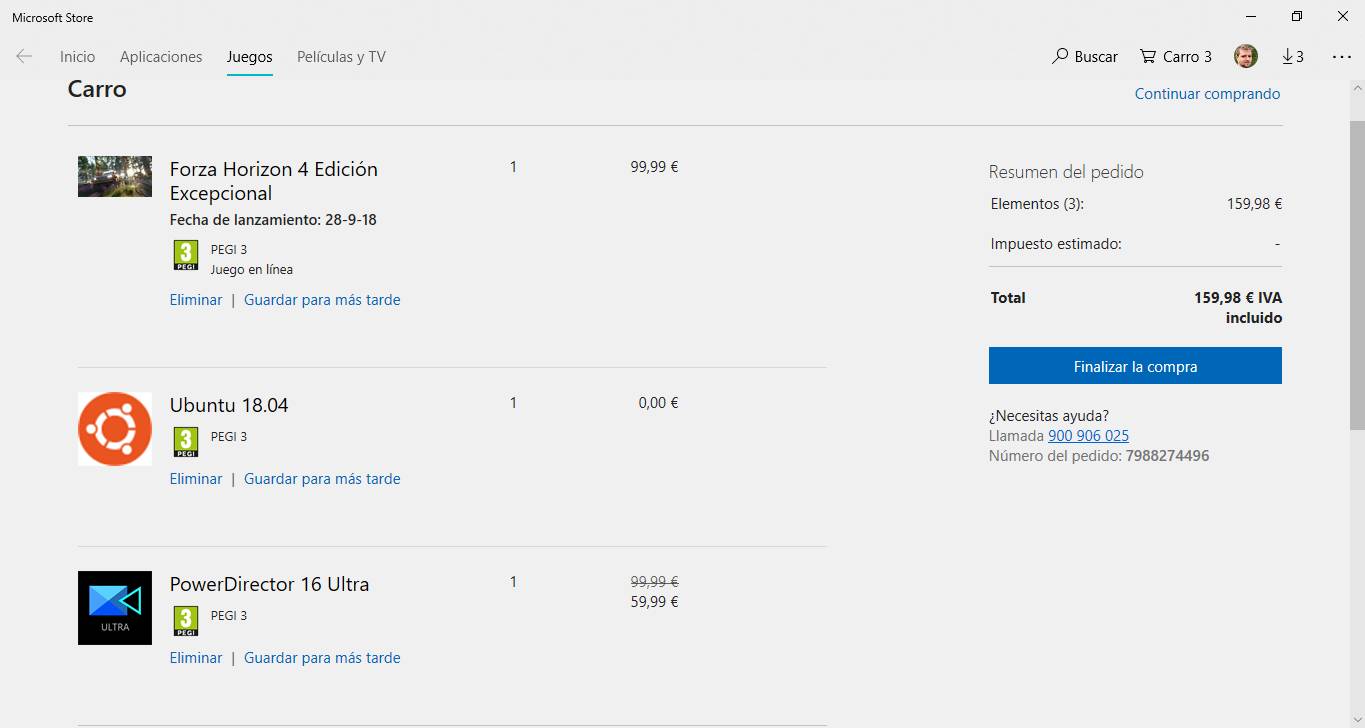Open the Forza Horizon 4 thumbnail
Viewport: 1365px width, 728px height.
click(x=115, y=177)
